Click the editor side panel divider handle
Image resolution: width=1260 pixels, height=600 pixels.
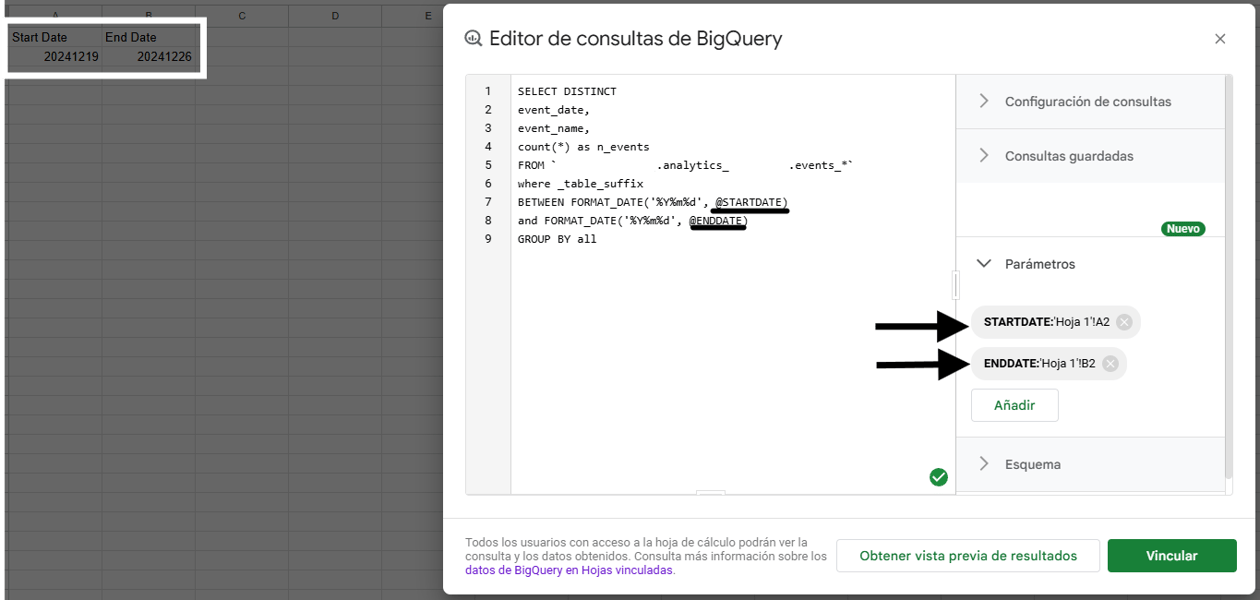[x=956, y=286]
